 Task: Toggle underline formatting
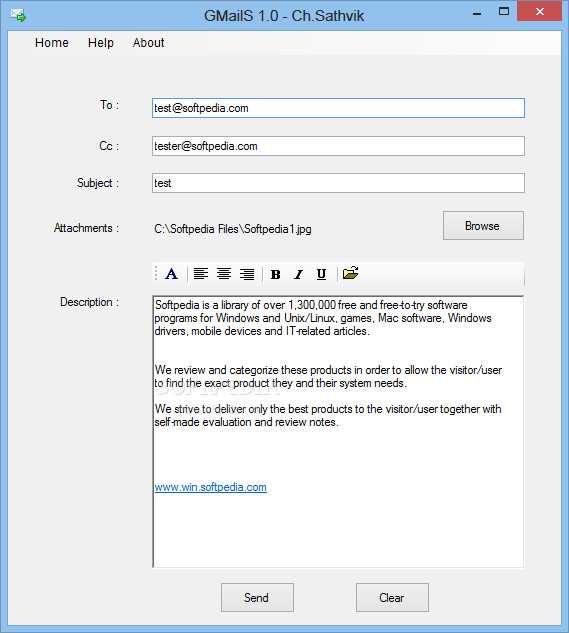tap(321, 275)
